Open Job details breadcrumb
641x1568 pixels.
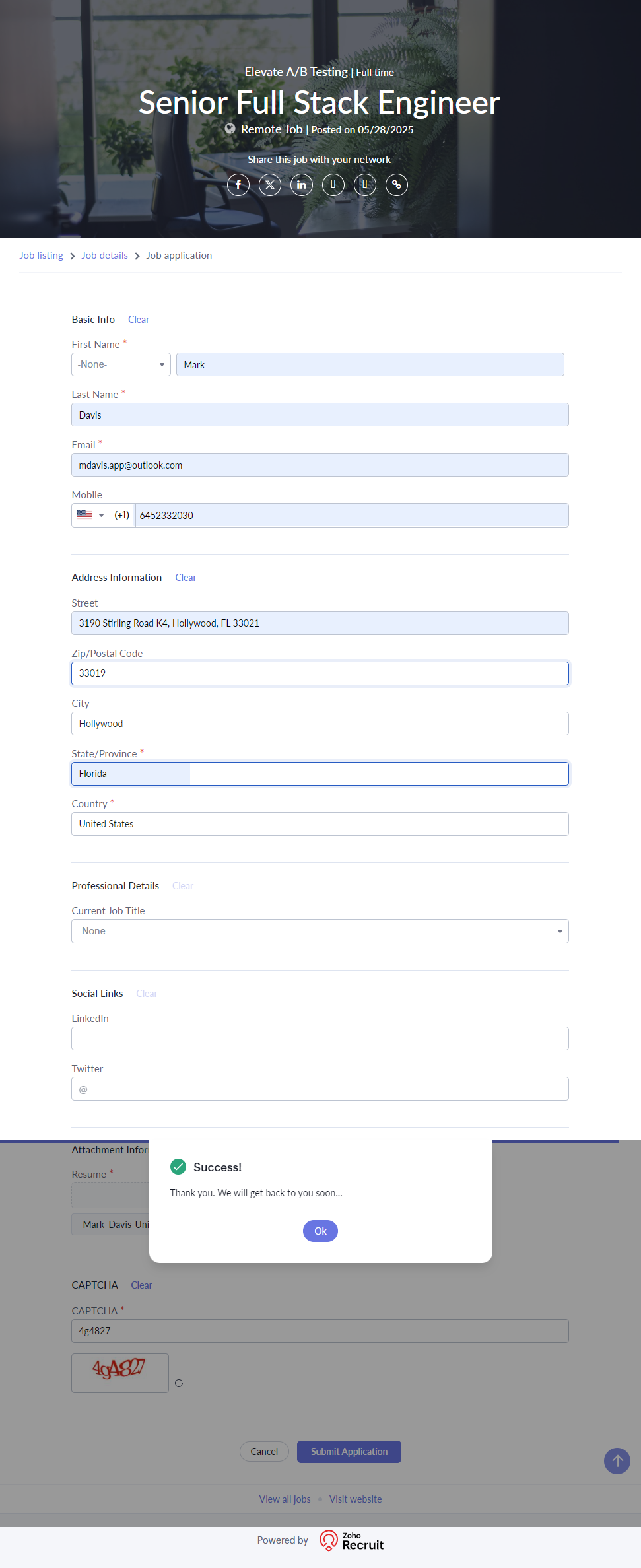pyautogui.click(x=104, y=256)
